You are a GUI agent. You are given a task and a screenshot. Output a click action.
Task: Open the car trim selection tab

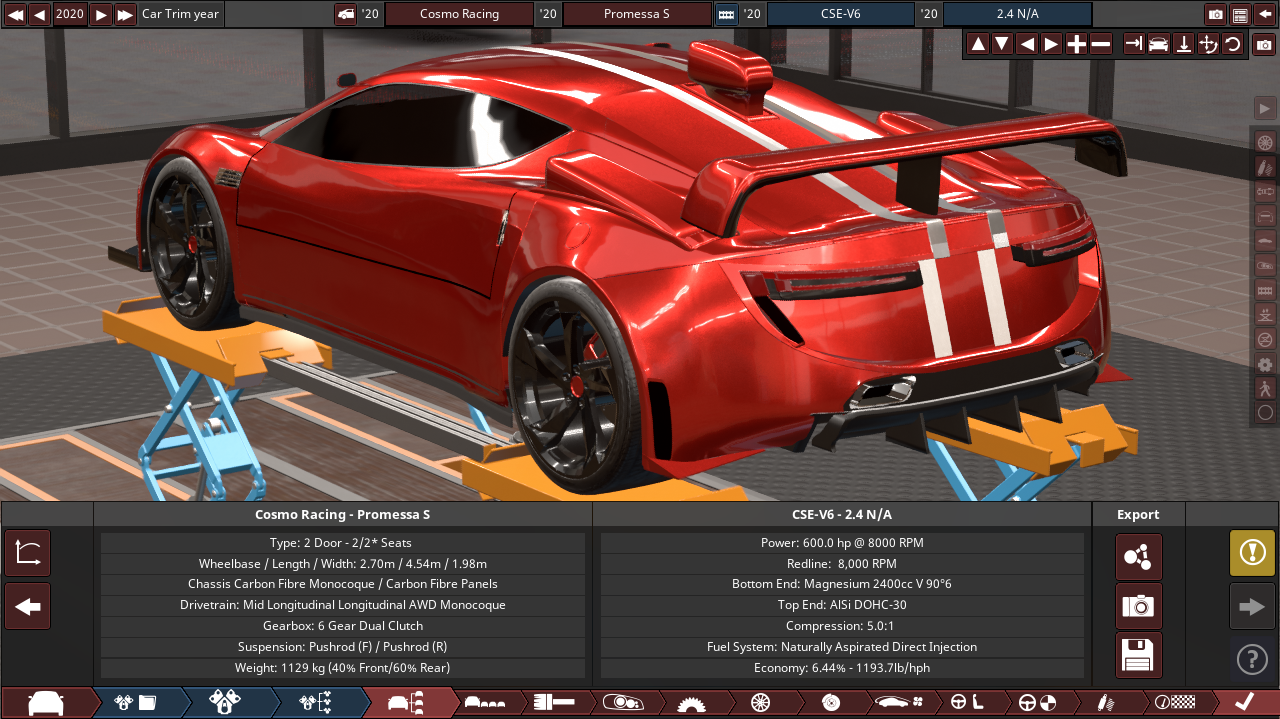(405, 703)
